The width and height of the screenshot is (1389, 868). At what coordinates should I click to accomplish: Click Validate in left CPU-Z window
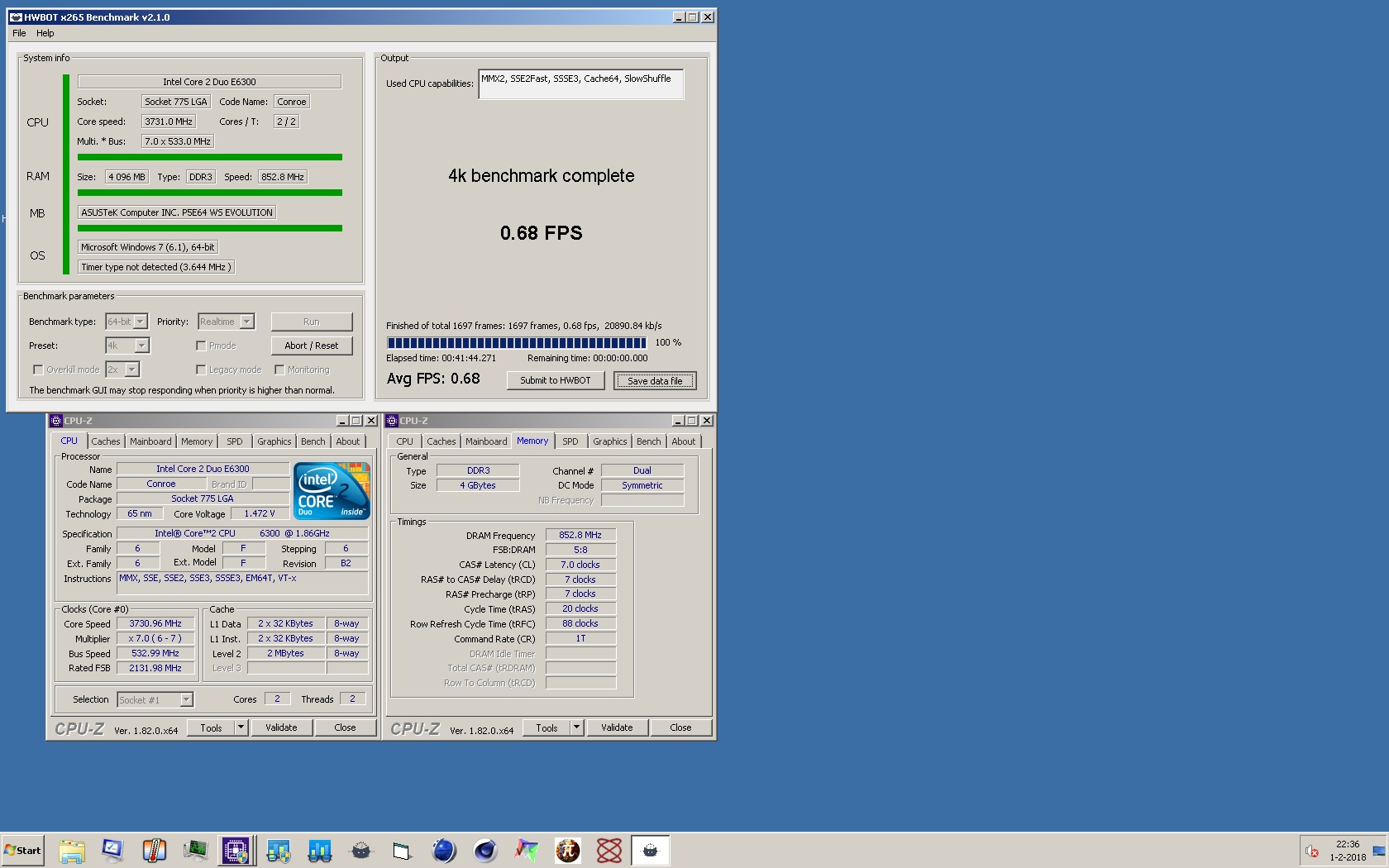pyautogui.click(x=281, y=727)
